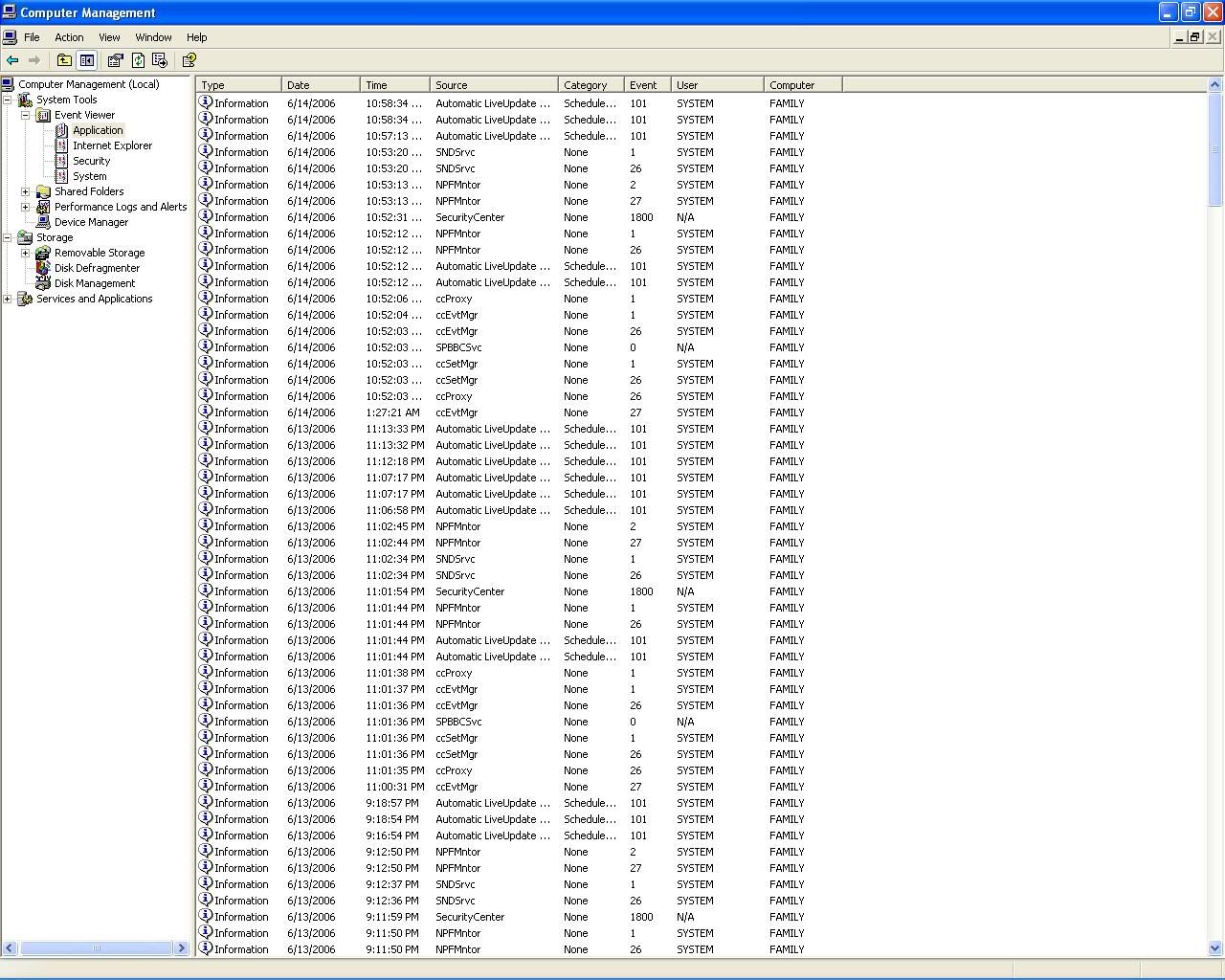Image resolution: width=1225 pixels, height=980 pixels.
Task: Expand the Services and Applications node
Action: coord(8,299)
